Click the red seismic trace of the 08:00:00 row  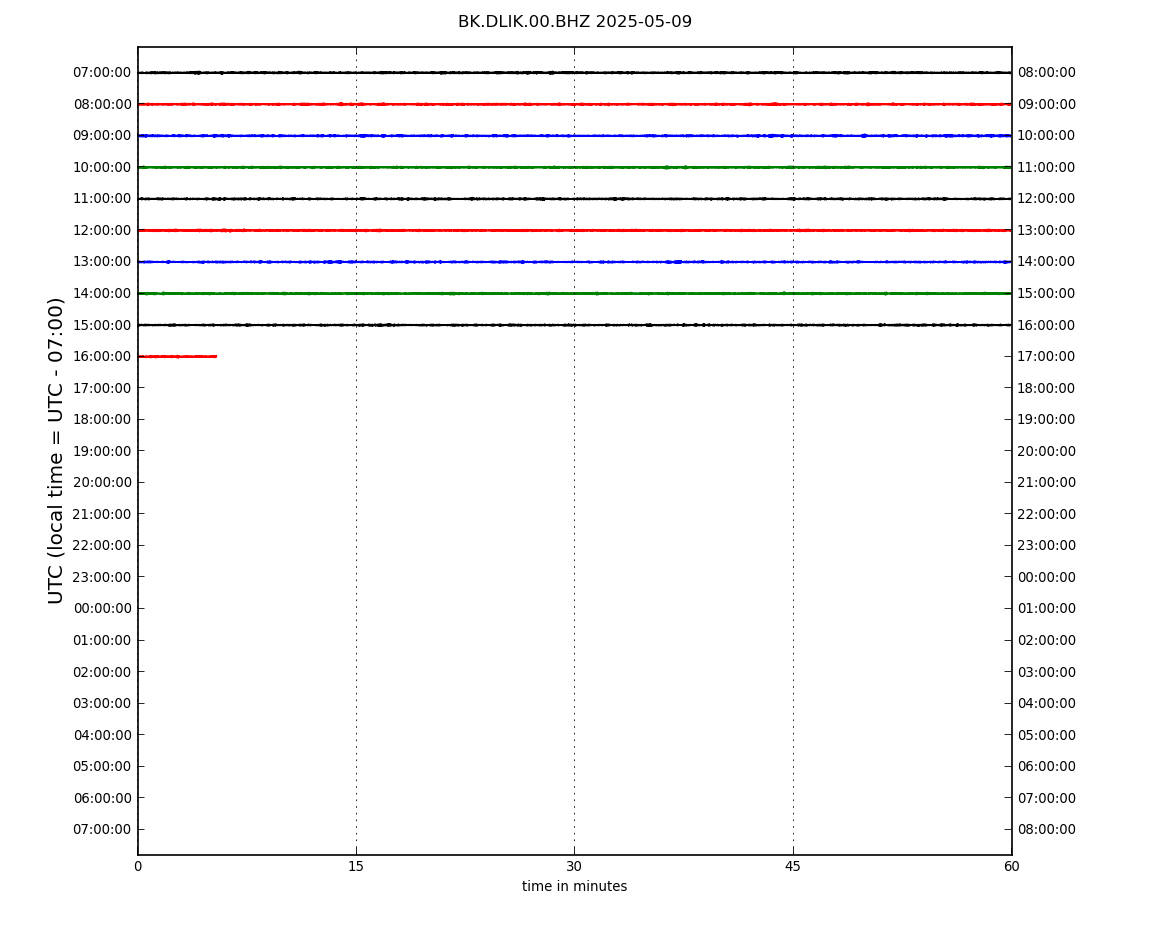tap(574, 104)
